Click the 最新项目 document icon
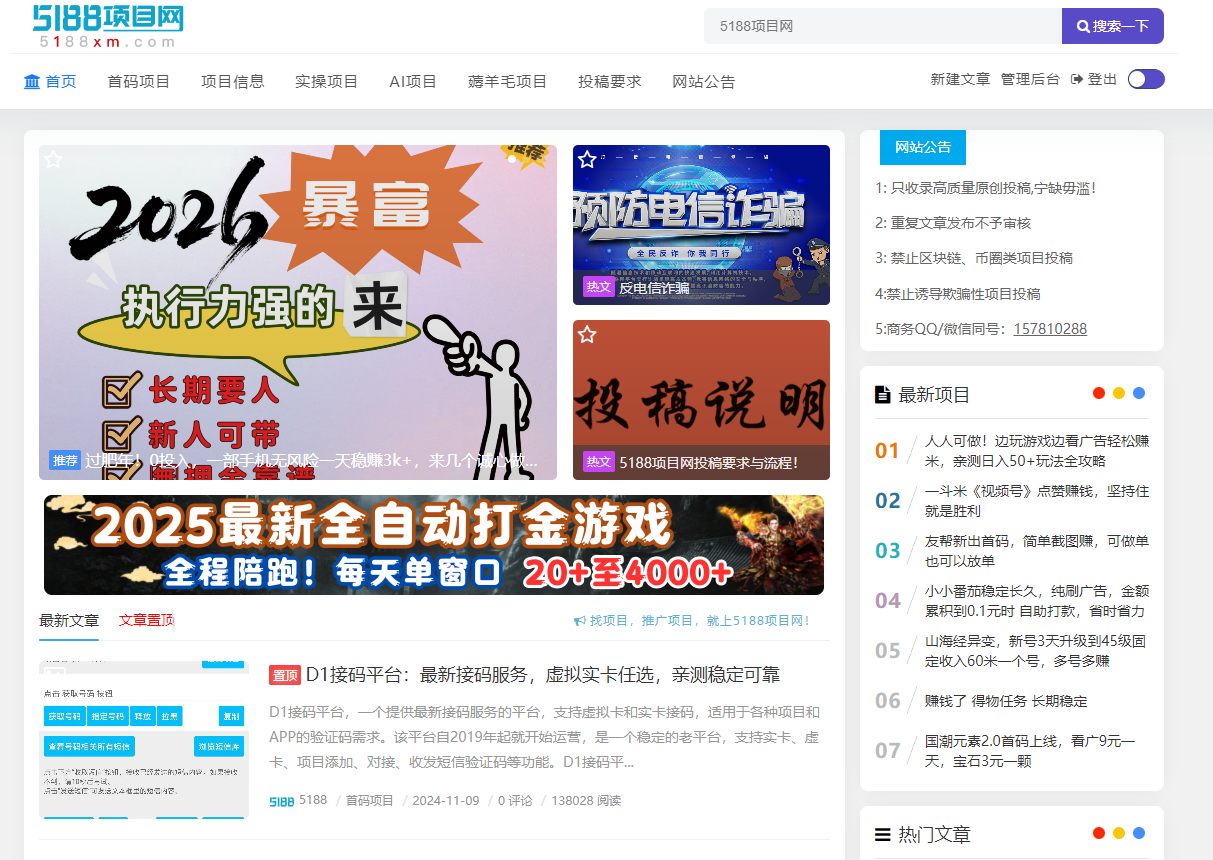Image resolution: width=1213 pixels, height=860 pixels. (883, 395)
